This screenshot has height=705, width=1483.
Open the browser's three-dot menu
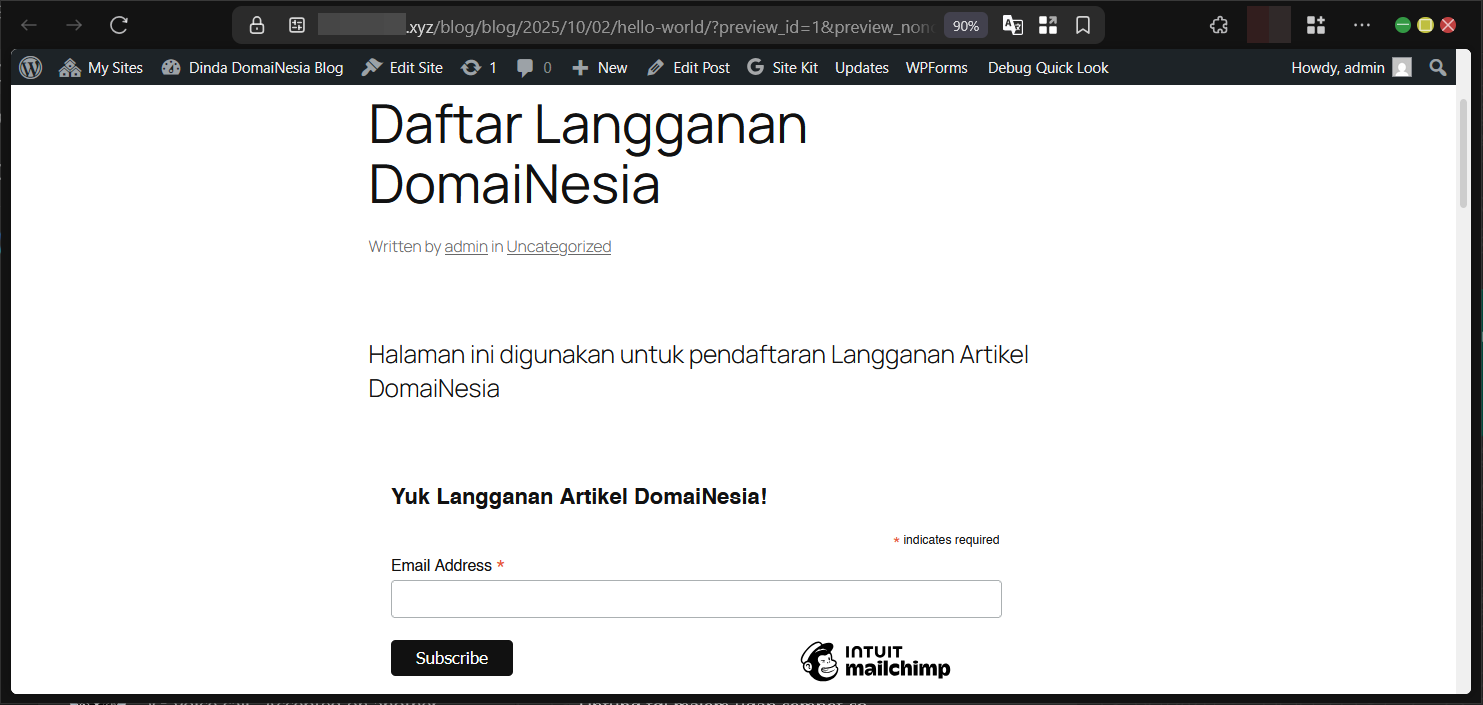pyautogui.click(x=1362, y=25)
